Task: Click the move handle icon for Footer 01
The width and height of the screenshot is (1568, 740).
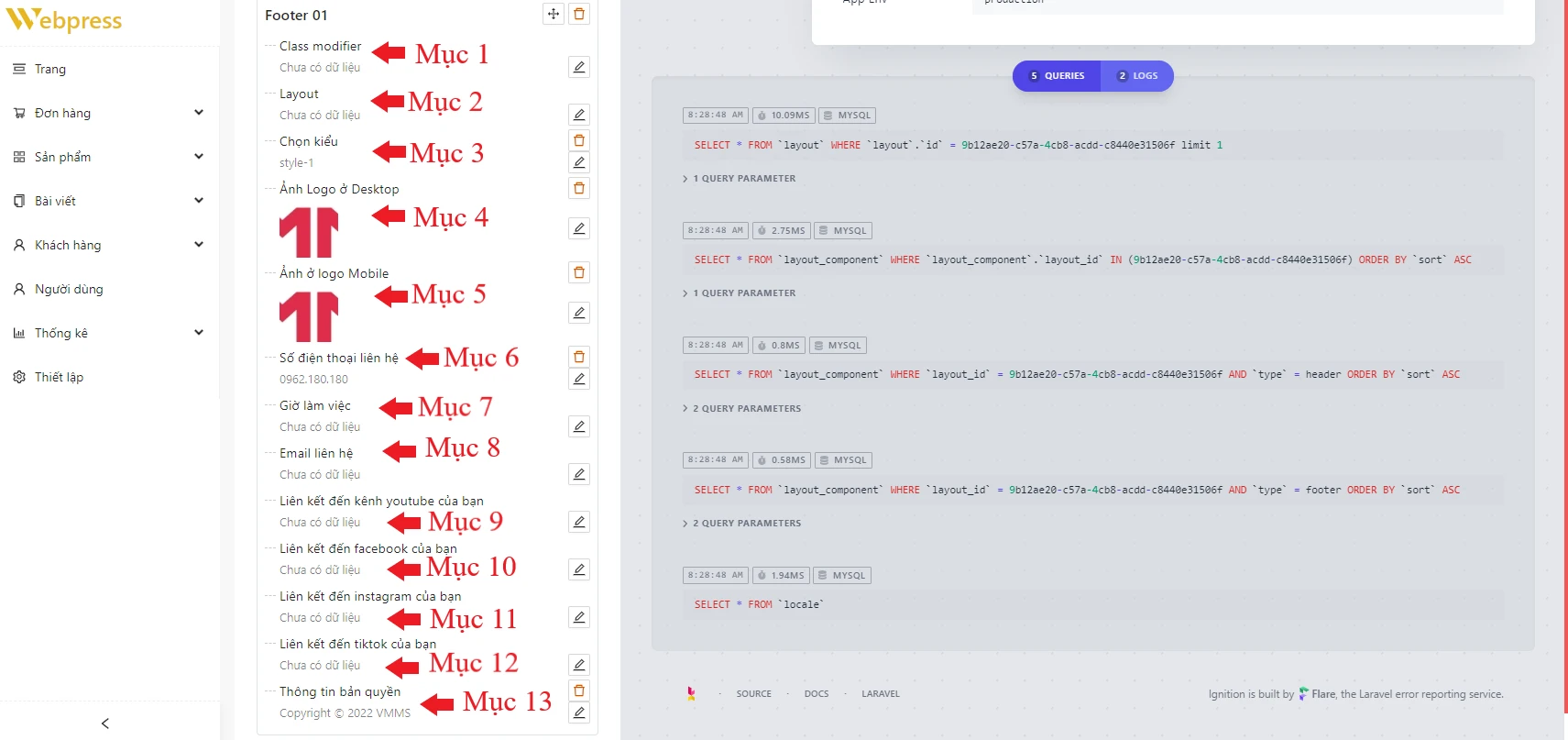Action: pos(554,14)
